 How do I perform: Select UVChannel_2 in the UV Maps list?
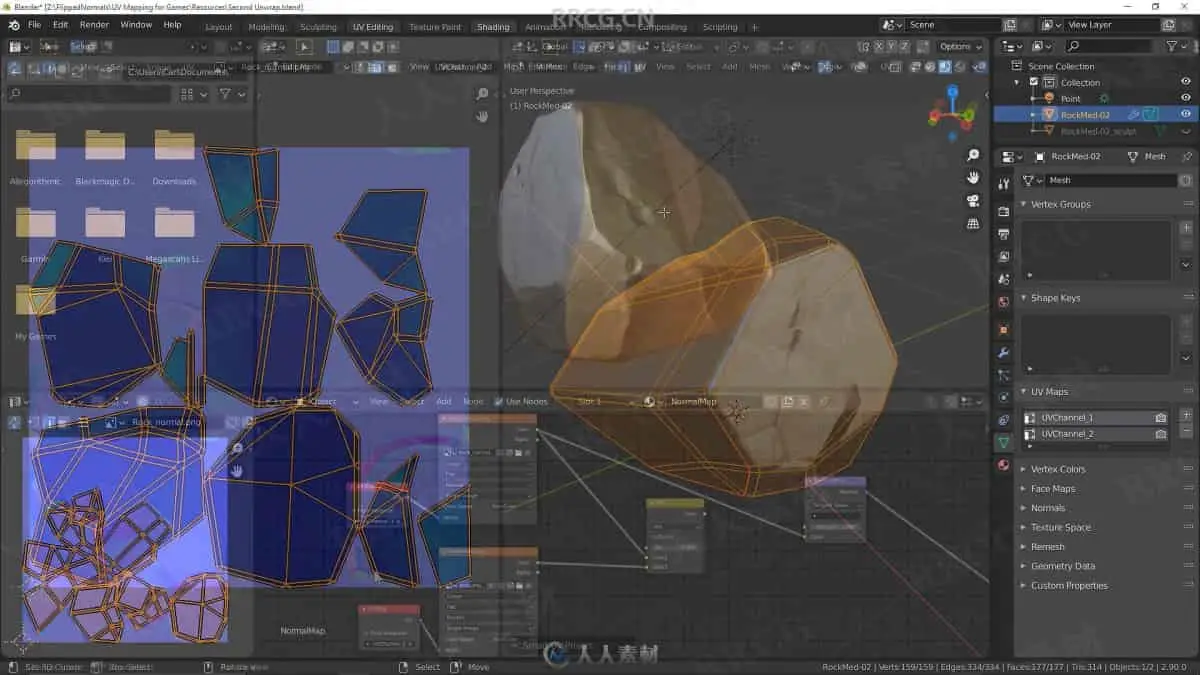1067,434
